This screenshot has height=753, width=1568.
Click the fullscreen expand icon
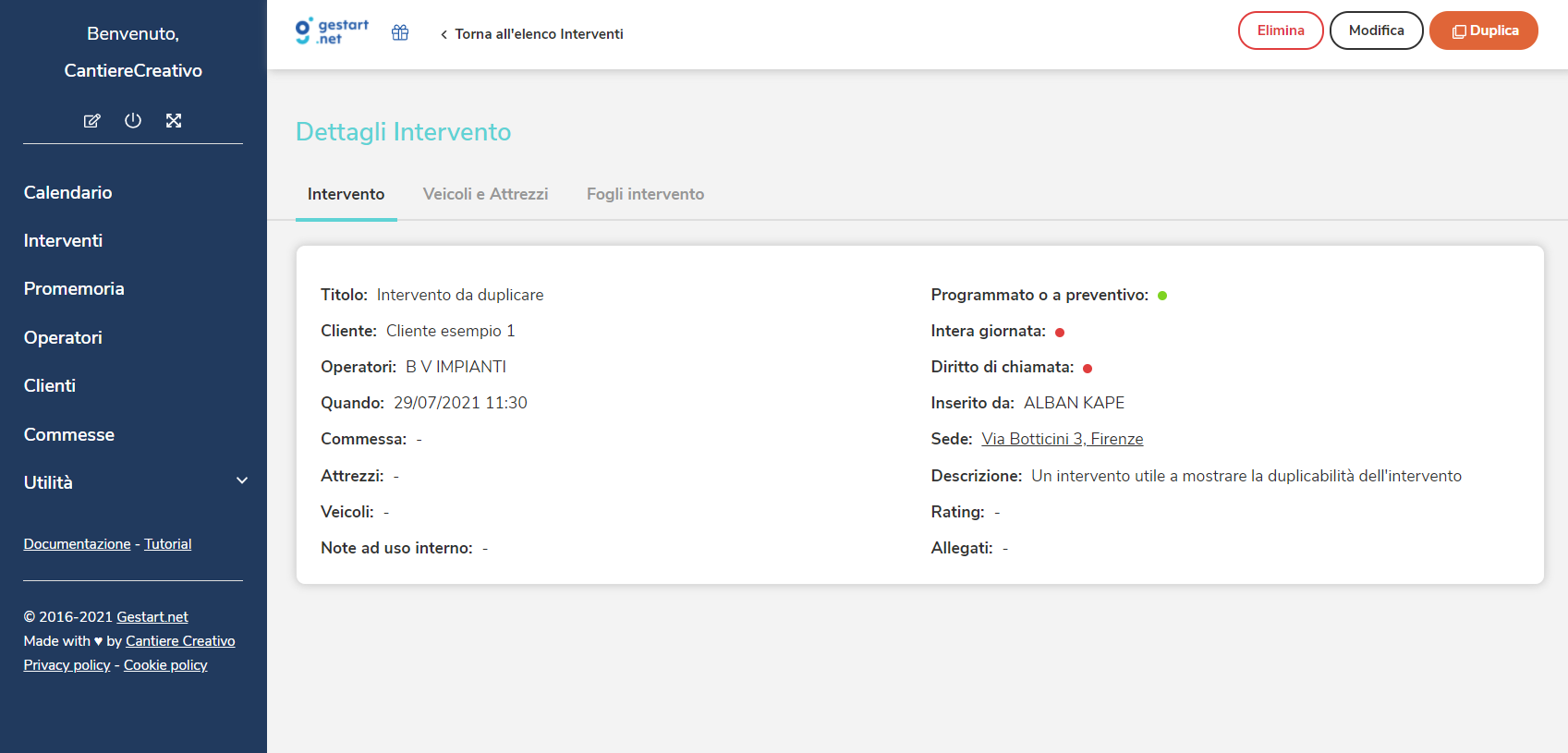point(174,120)
